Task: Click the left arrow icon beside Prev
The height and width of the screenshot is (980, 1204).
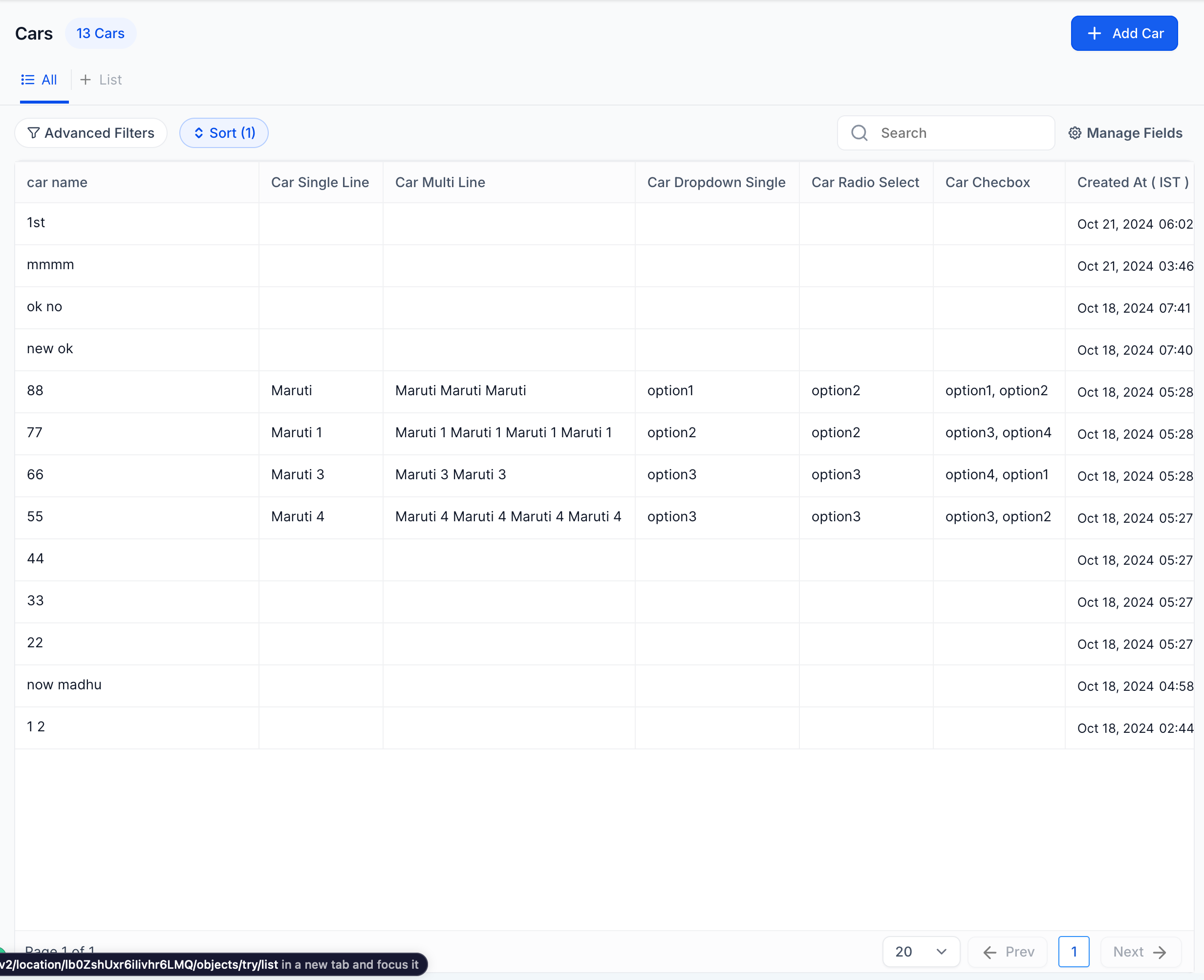Action: (989, 952)
